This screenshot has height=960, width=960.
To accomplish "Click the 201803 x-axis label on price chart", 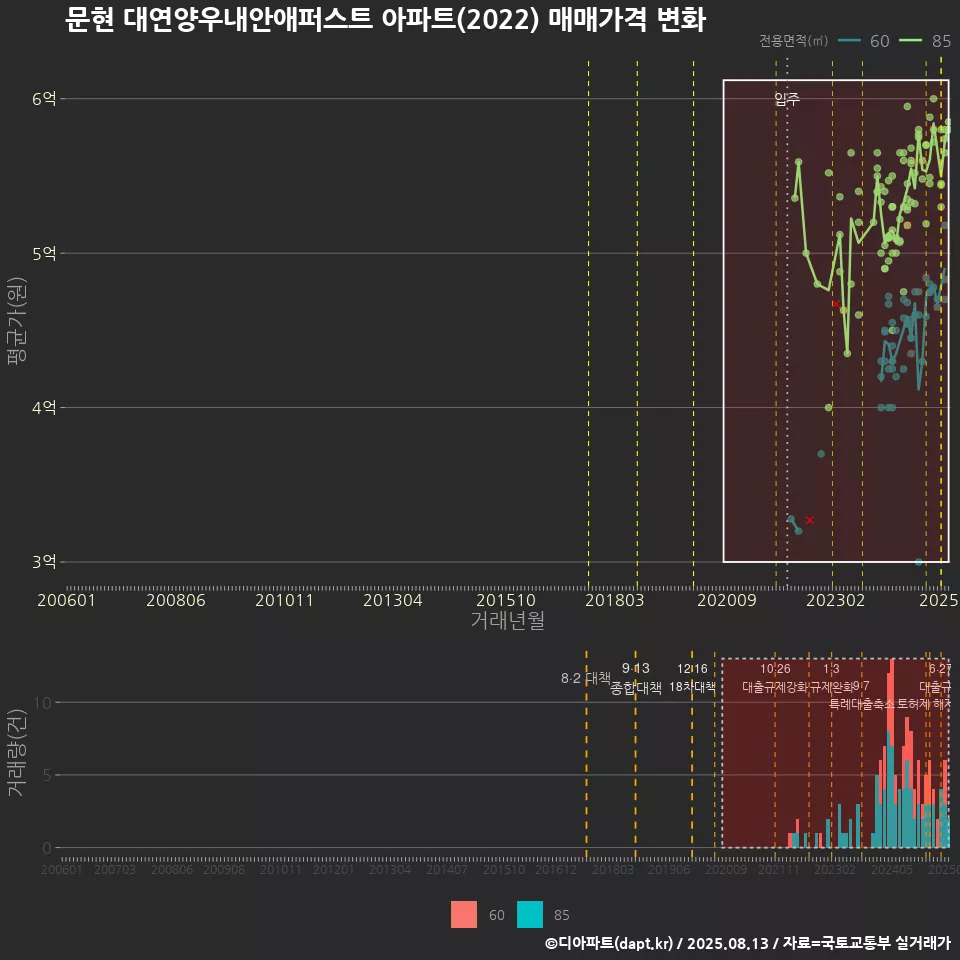I will click(614, 600).
